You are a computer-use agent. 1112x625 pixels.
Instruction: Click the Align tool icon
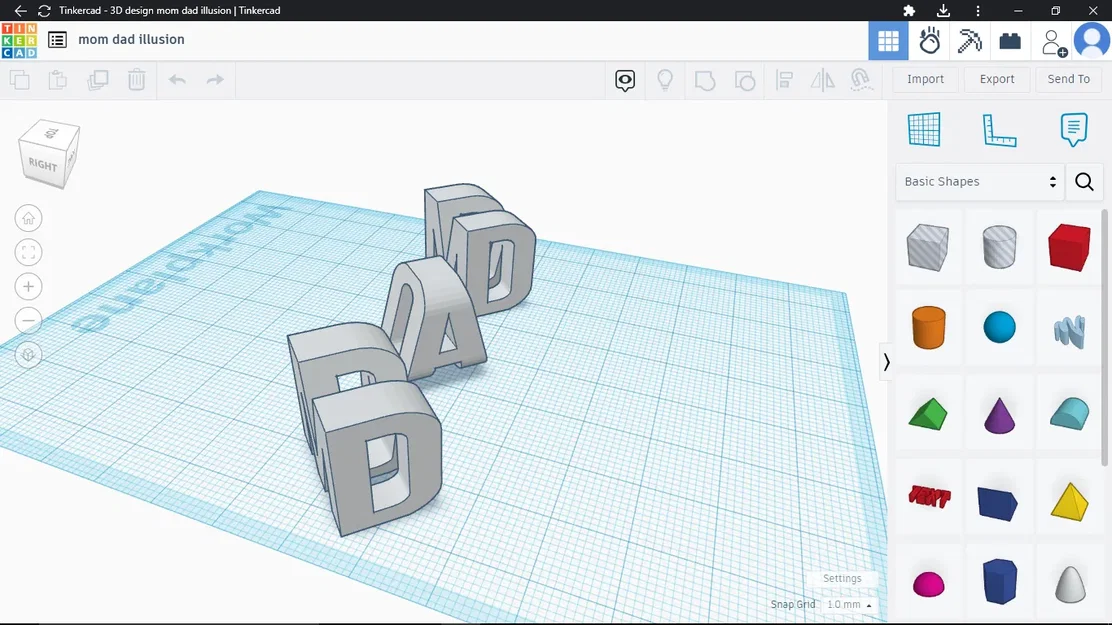[x=784, y=80]
